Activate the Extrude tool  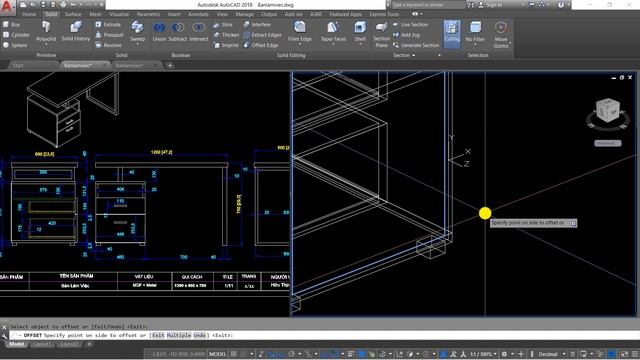tap(108, 24)
